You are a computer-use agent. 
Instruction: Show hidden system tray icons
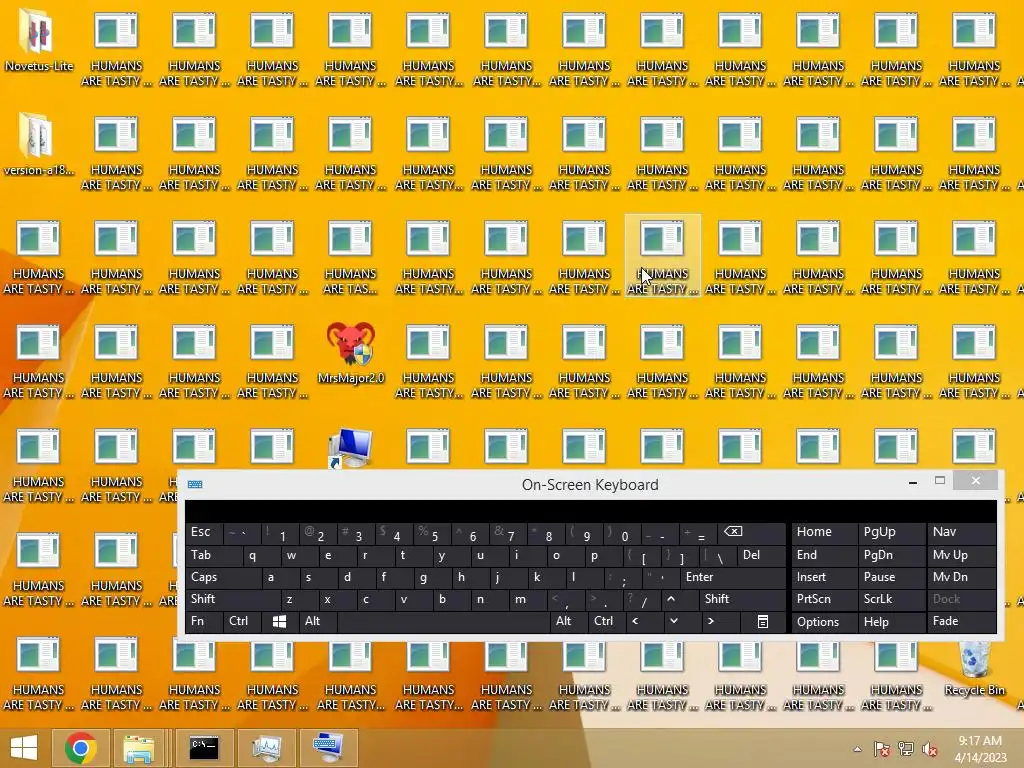(x=857, y=749)
